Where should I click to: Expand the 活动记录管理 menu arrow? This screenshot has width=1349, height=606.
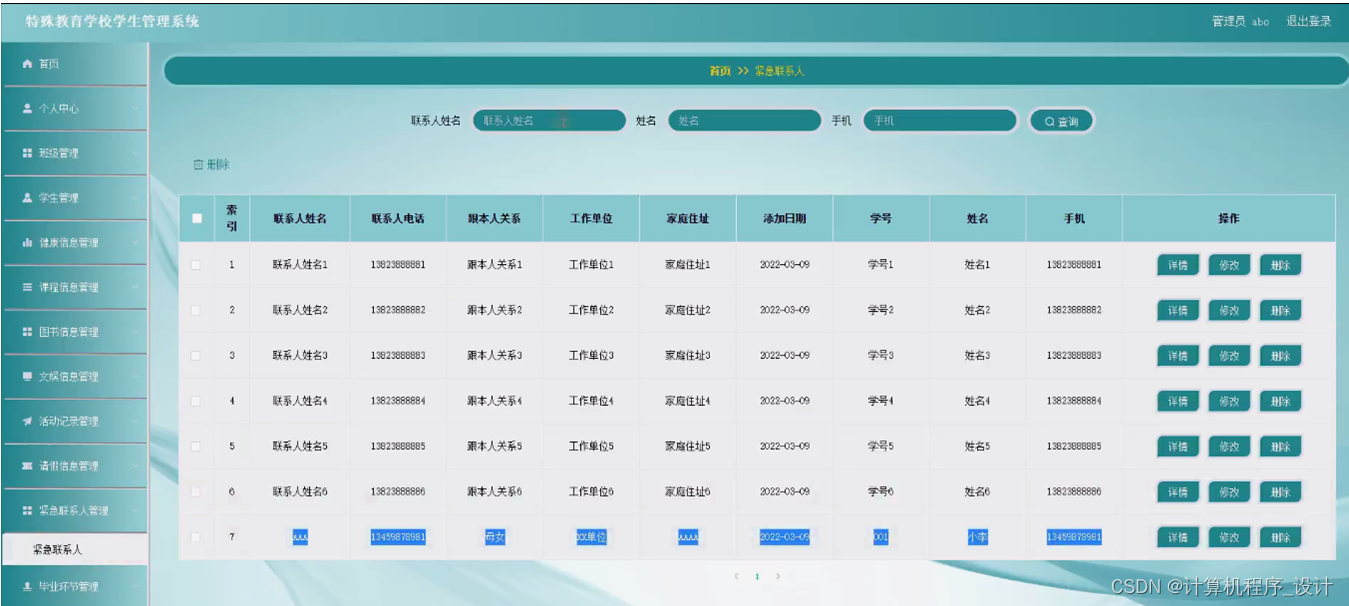point(134,422)
